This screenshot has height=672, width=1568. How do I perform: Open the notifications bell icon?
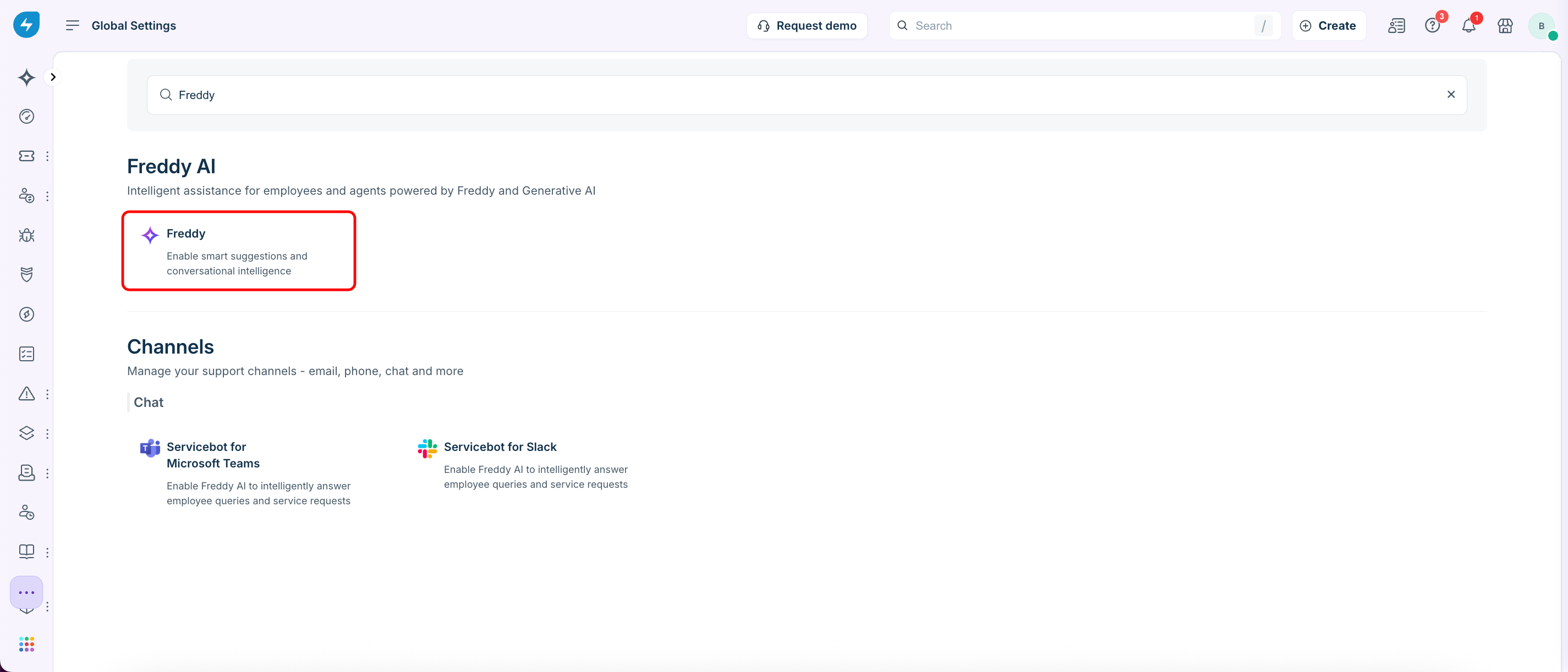click(x=1468, y=25)
